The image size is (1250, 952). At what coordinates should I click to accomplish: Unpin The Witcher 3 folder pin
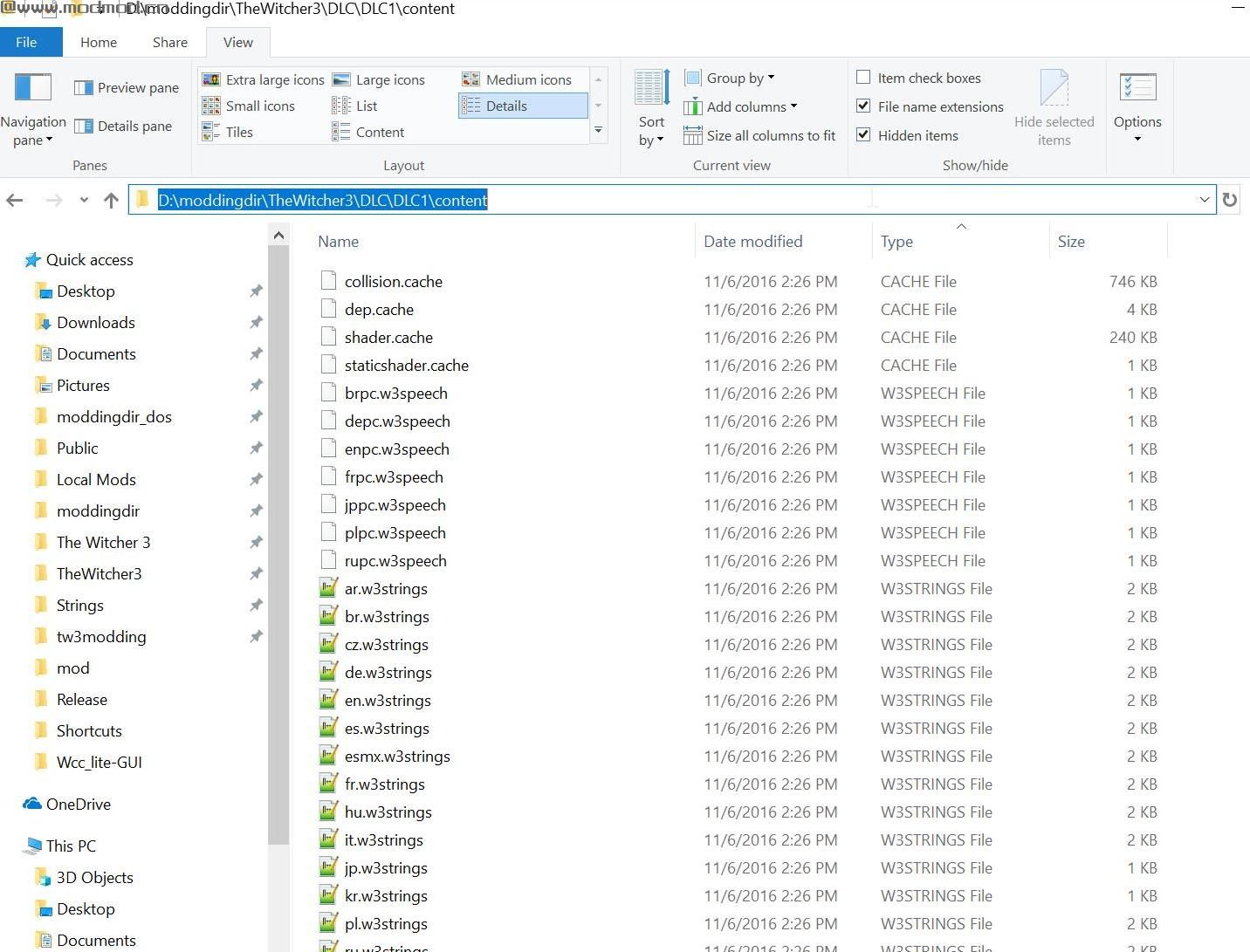[256, 543]
